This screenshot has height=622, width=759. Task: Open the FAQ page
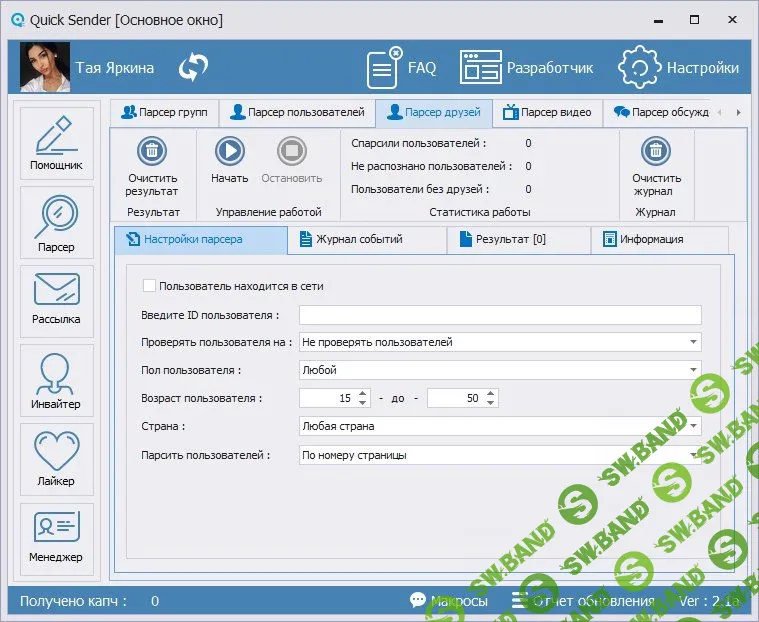click(x=401, y=68)
